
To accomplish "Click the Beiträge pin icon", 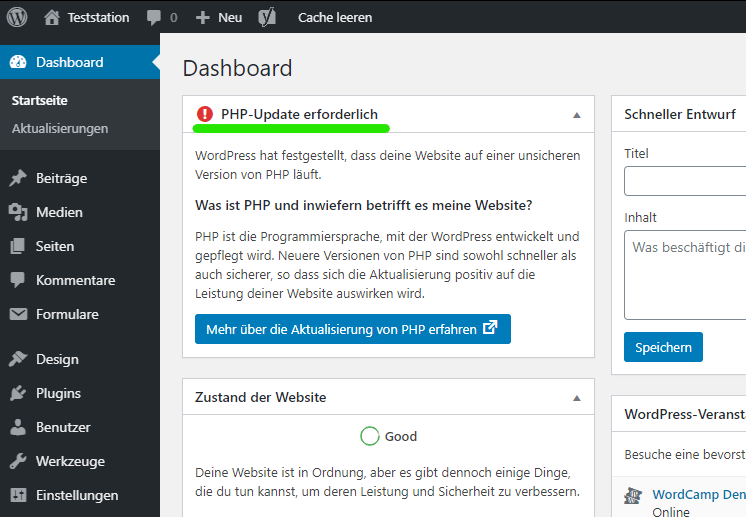I will click(x=18, y=178).
